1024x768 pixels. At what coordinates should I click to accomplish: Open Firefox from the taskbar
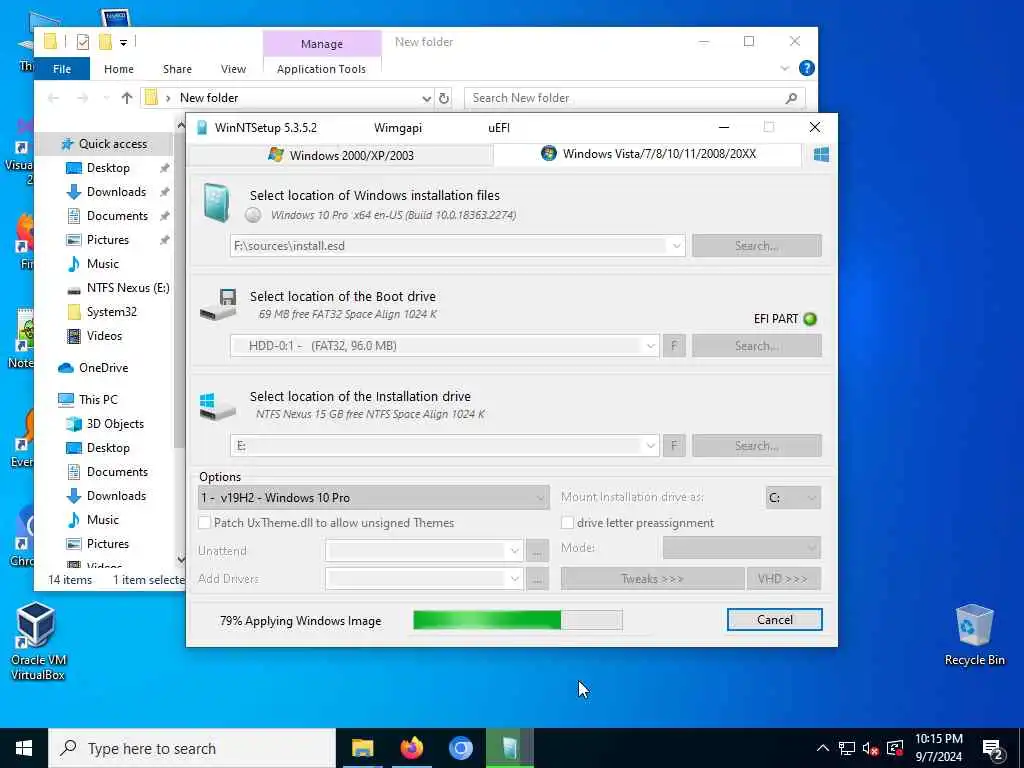click(411, 748)
